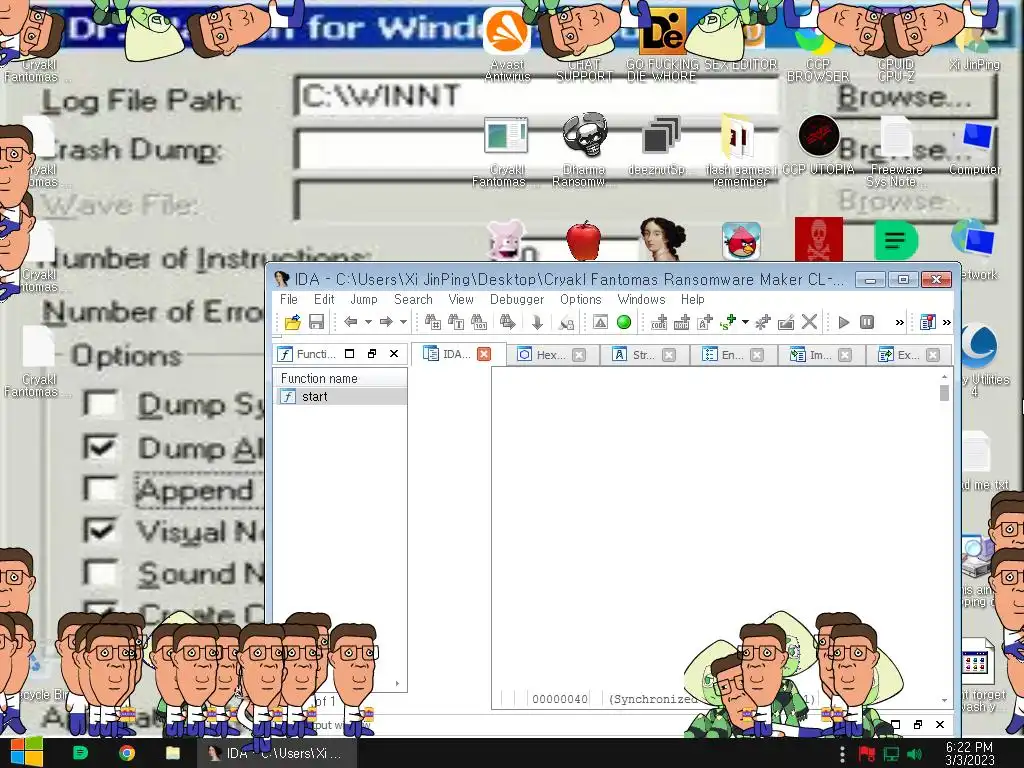Click the Convert to string A icon
Screen dimensions: 1024x768
[705, 322]
